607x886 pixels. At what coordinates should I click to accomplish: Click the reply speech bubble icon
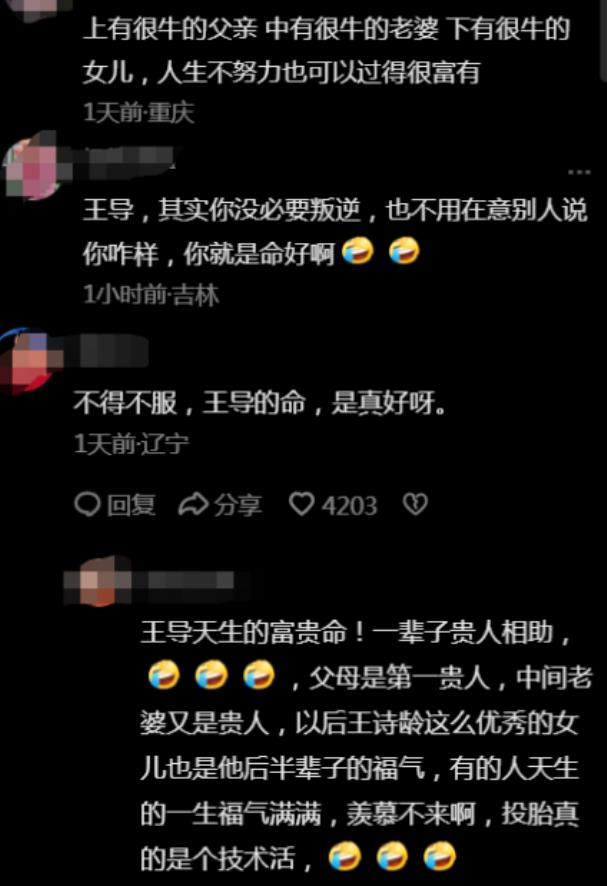tap(87, 504)
